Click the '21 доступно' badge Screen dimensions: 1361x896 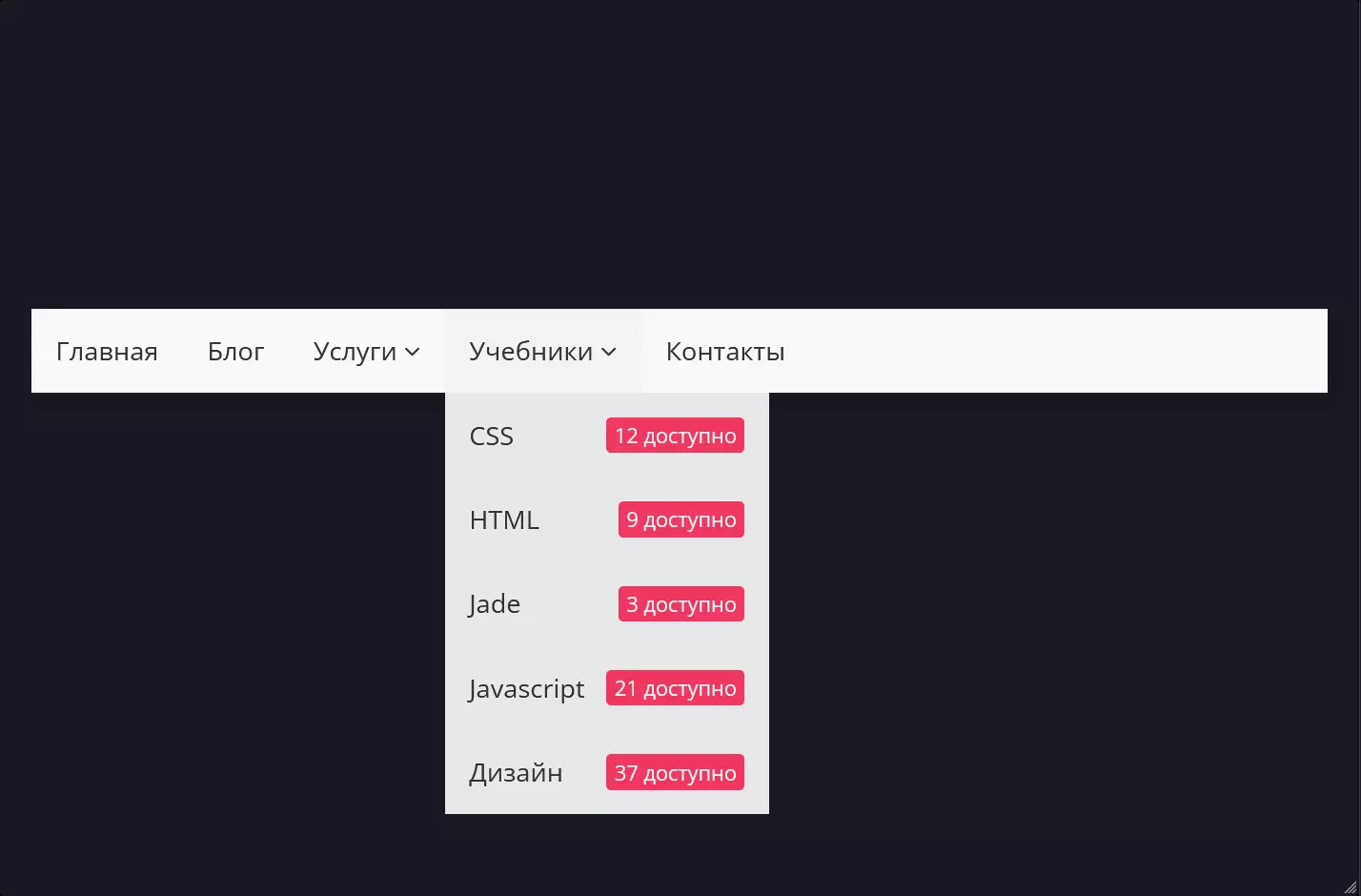pyautogui.click(x=675, y=688)
